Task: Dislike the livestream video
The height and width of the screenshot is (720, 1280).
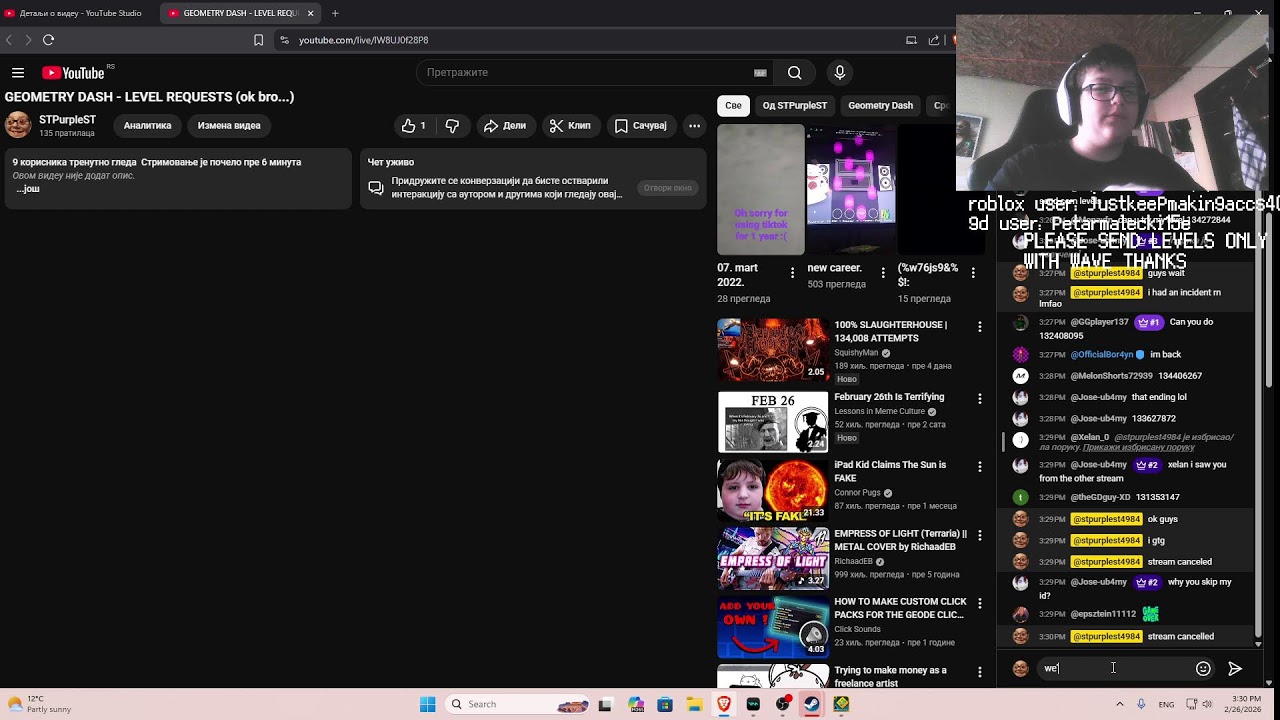Action: 452,126
